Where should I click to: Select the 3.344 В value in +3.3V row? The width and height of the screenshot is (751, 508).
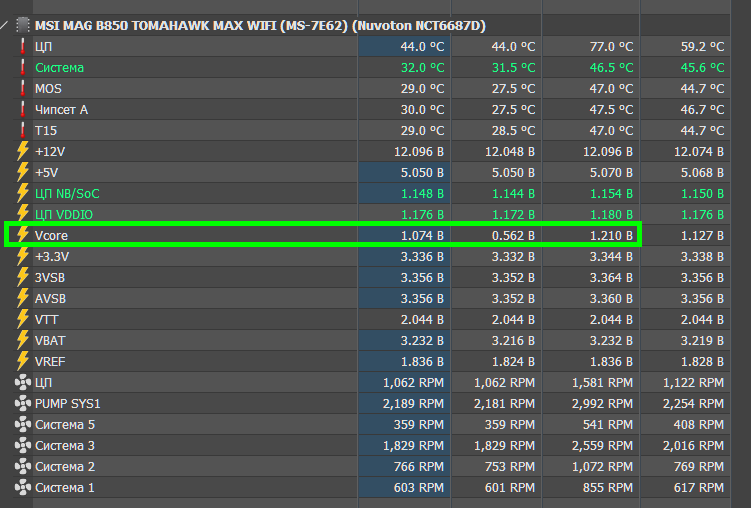[611, 257]
